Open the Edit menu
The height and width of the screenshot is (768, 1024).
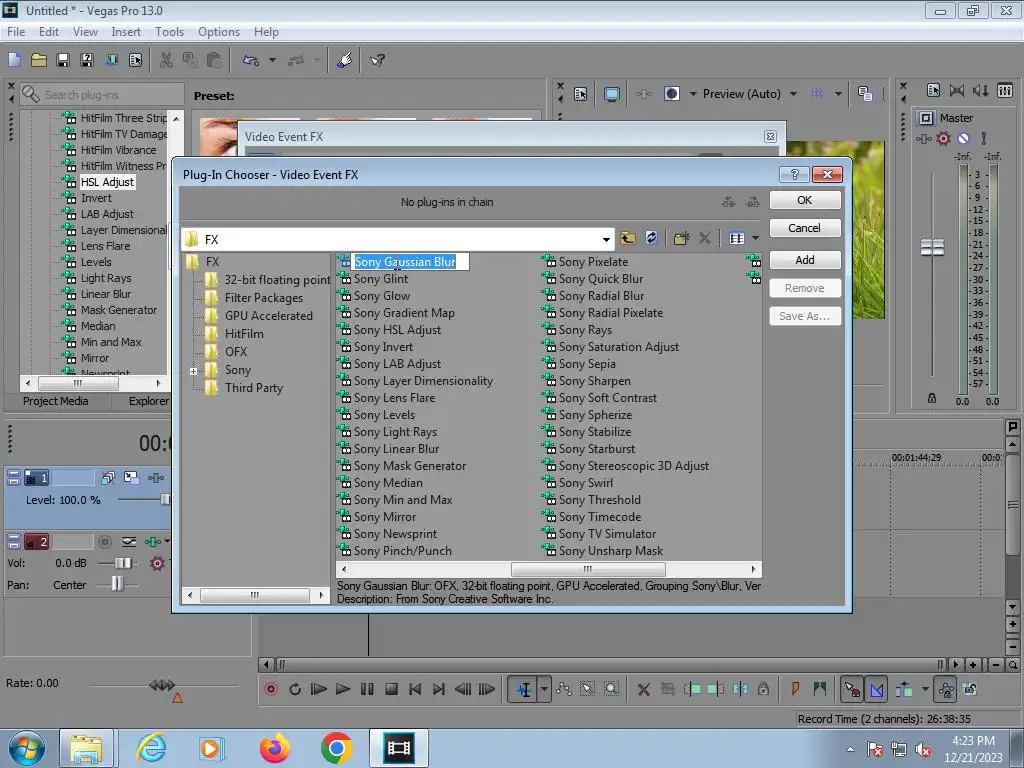tap(49, 31)
